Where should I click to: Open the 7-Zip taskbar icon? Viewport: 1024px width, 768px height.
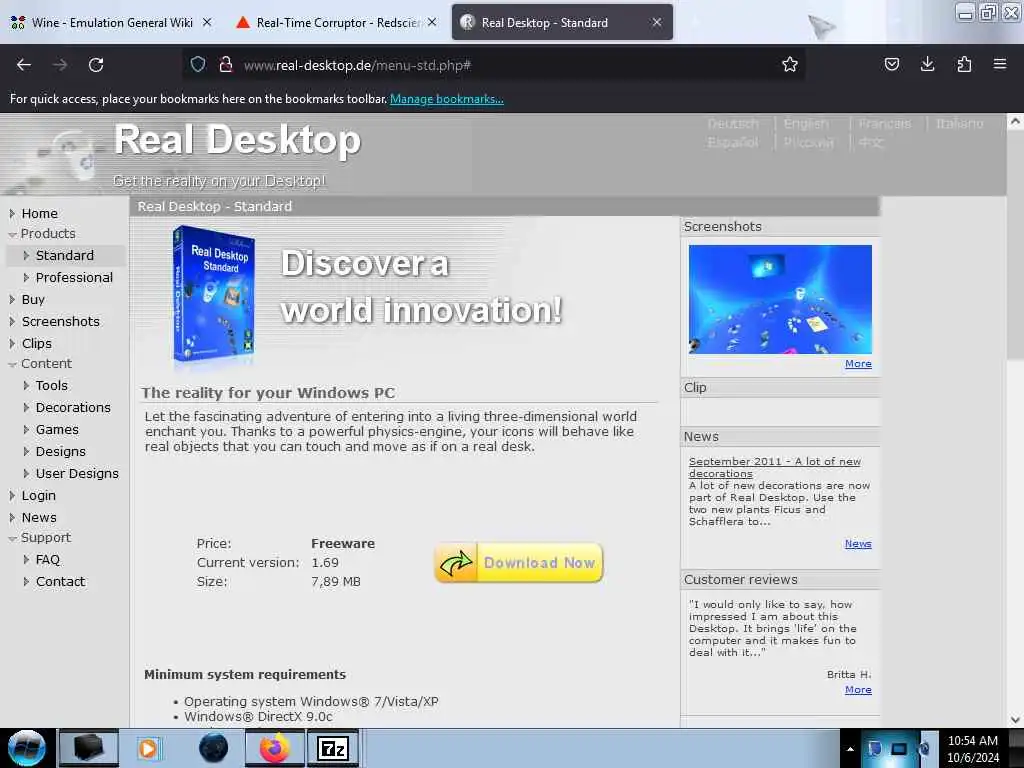click(333, 748)
